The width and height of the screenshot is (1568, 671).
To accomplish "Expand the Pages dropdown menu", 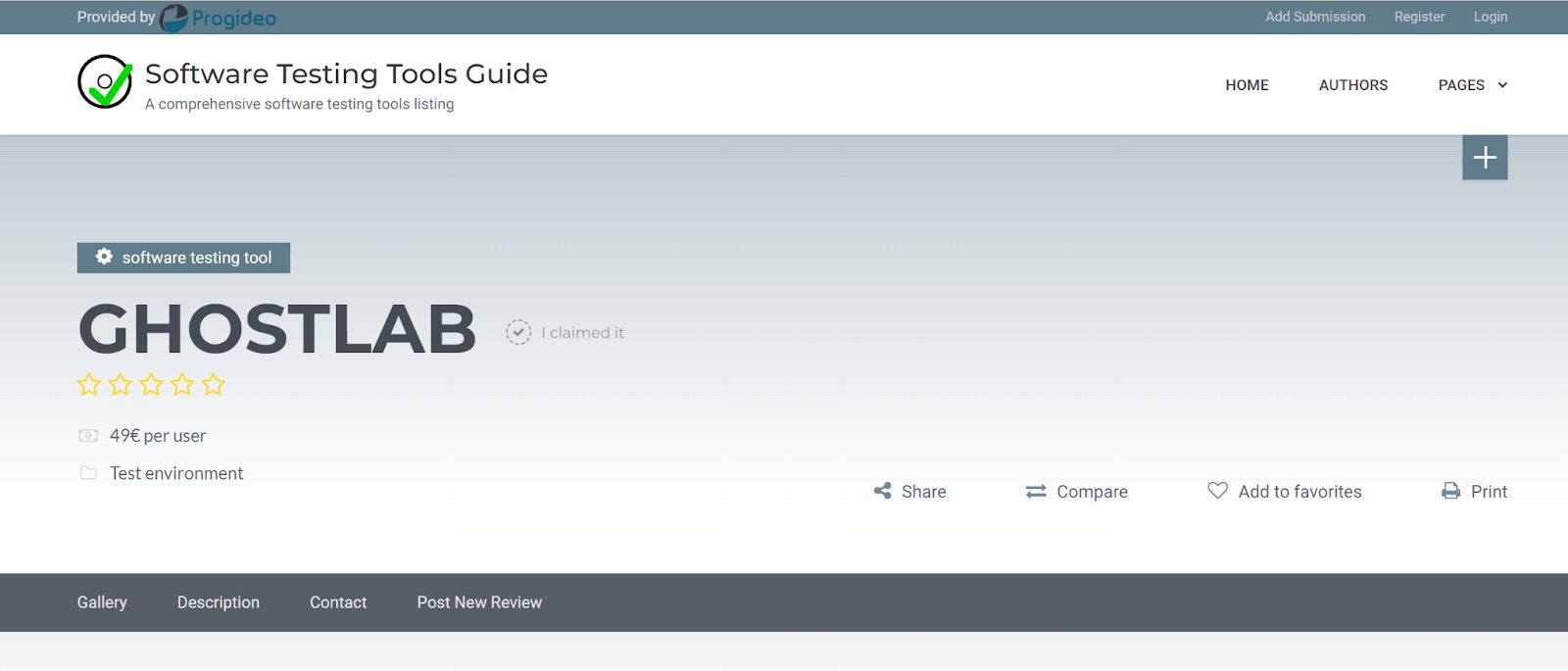I will [1460, 85].
